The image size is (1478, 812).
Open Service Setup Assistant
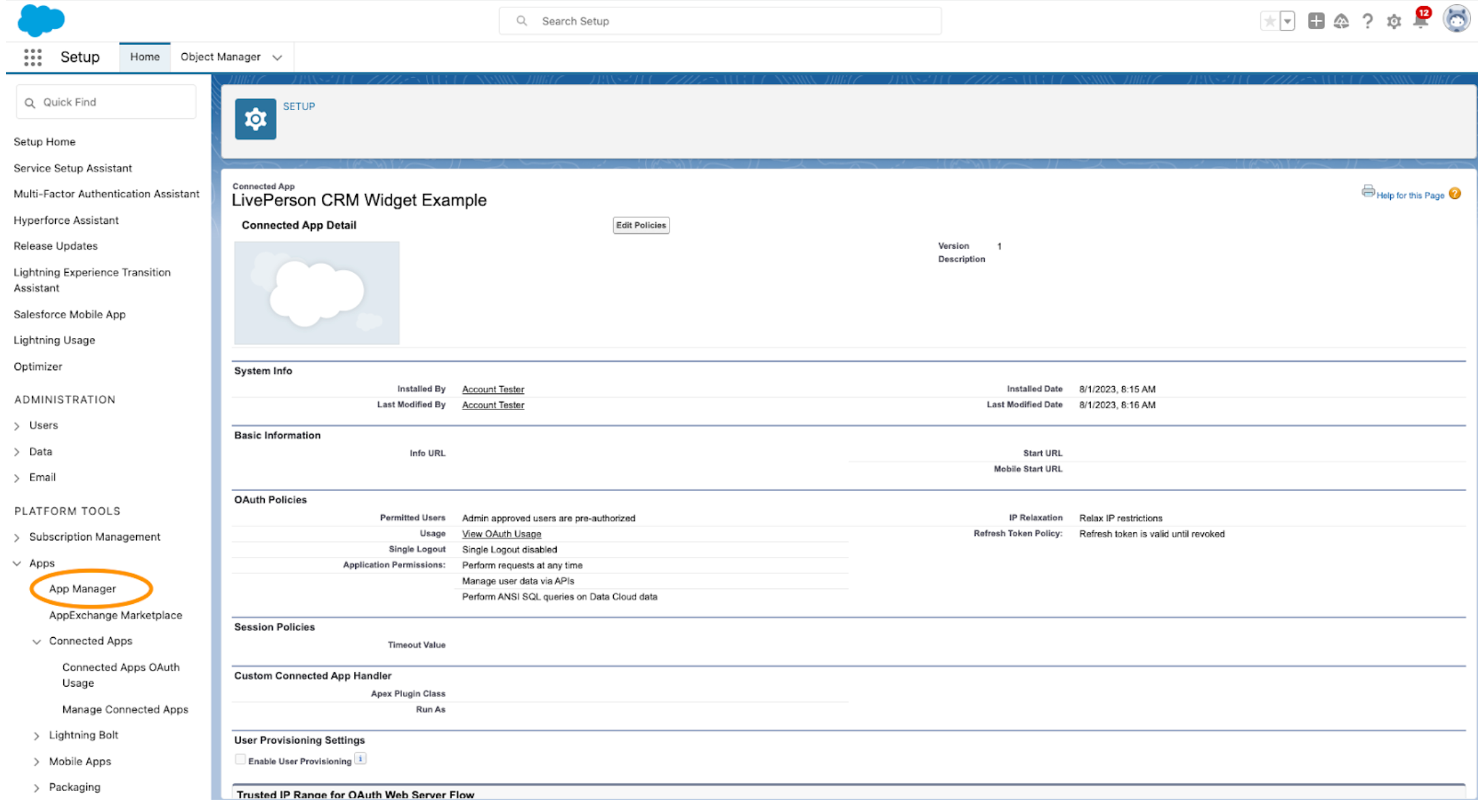73,169
